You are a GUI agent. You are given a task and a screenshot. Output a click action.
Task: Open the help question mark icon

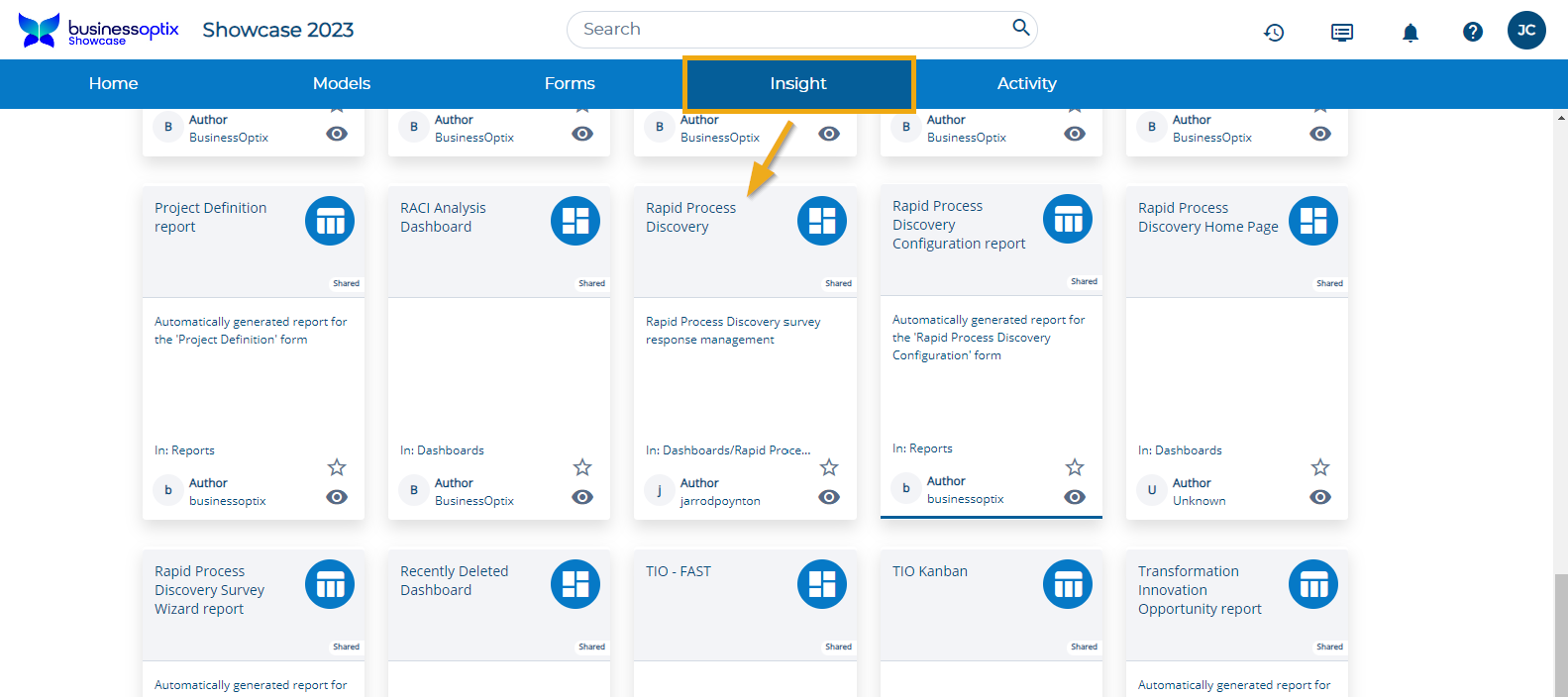(x=1472, y=32)
